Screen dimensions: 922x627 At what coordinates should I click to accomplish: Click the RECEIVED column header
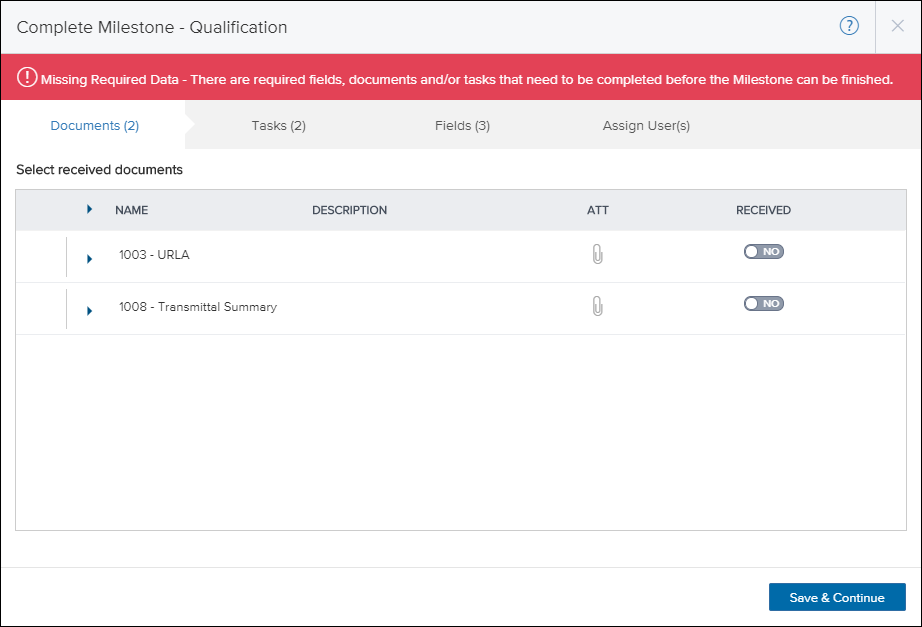click(763, 210)
